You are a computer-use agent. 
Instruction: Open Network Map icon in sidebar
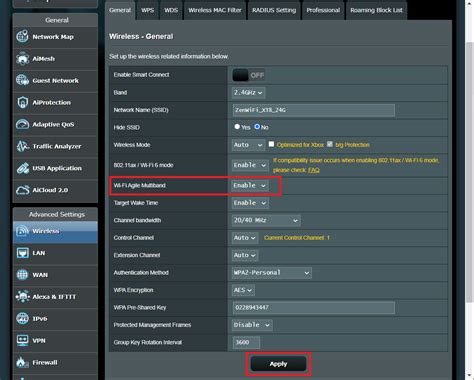click(x=22, y=37)
